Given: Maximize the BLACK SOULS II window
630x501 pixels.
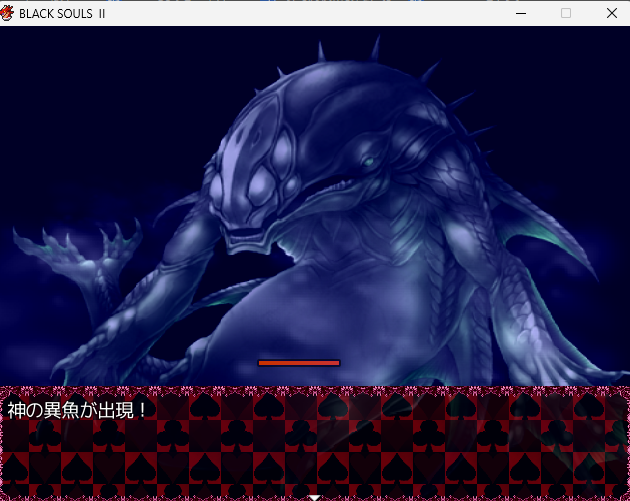Looking at the screenshot, I should pyautogui.click(x=566, y=13).
